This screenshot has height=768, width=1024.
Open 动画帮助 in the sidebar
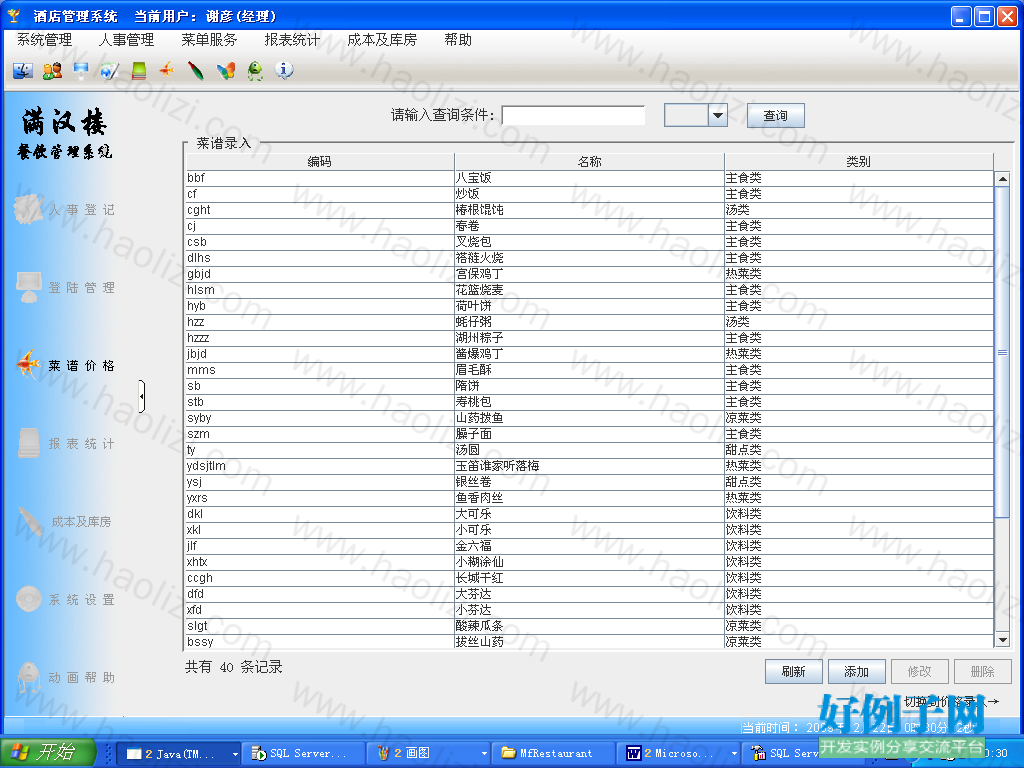pyautogui.click(x=65, y=677)
